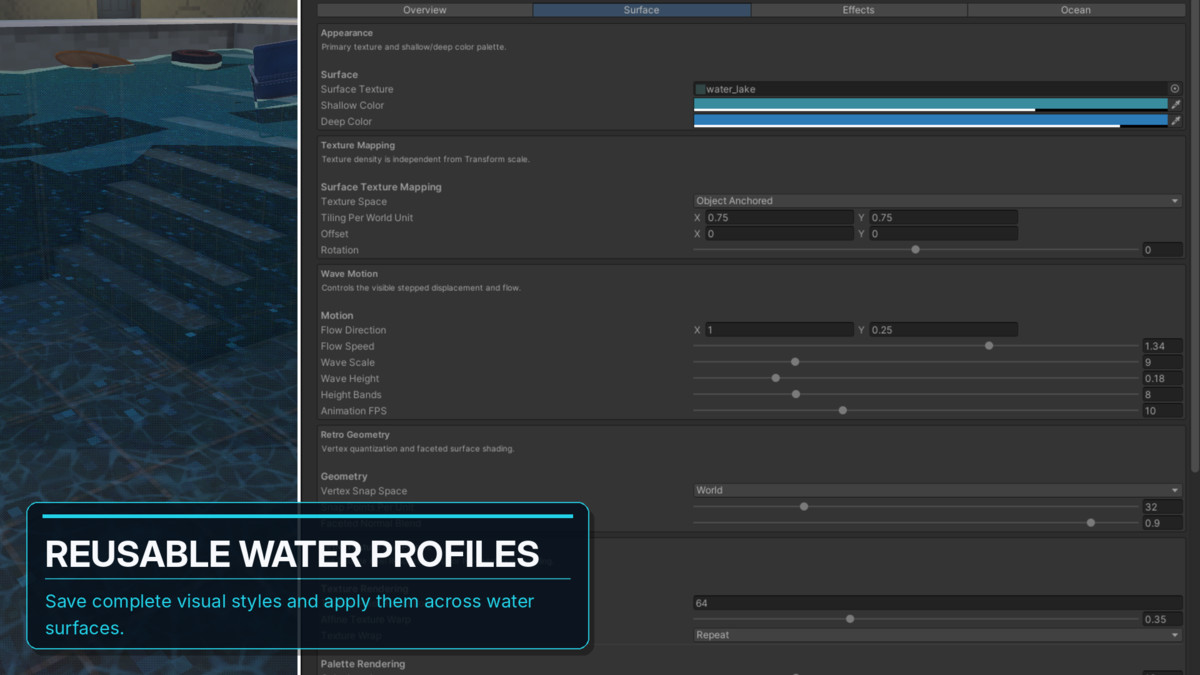Pick Shallow Color with its eyedropper
The height and width of the screenshot is (675, 1200).
click(1176, 105)
